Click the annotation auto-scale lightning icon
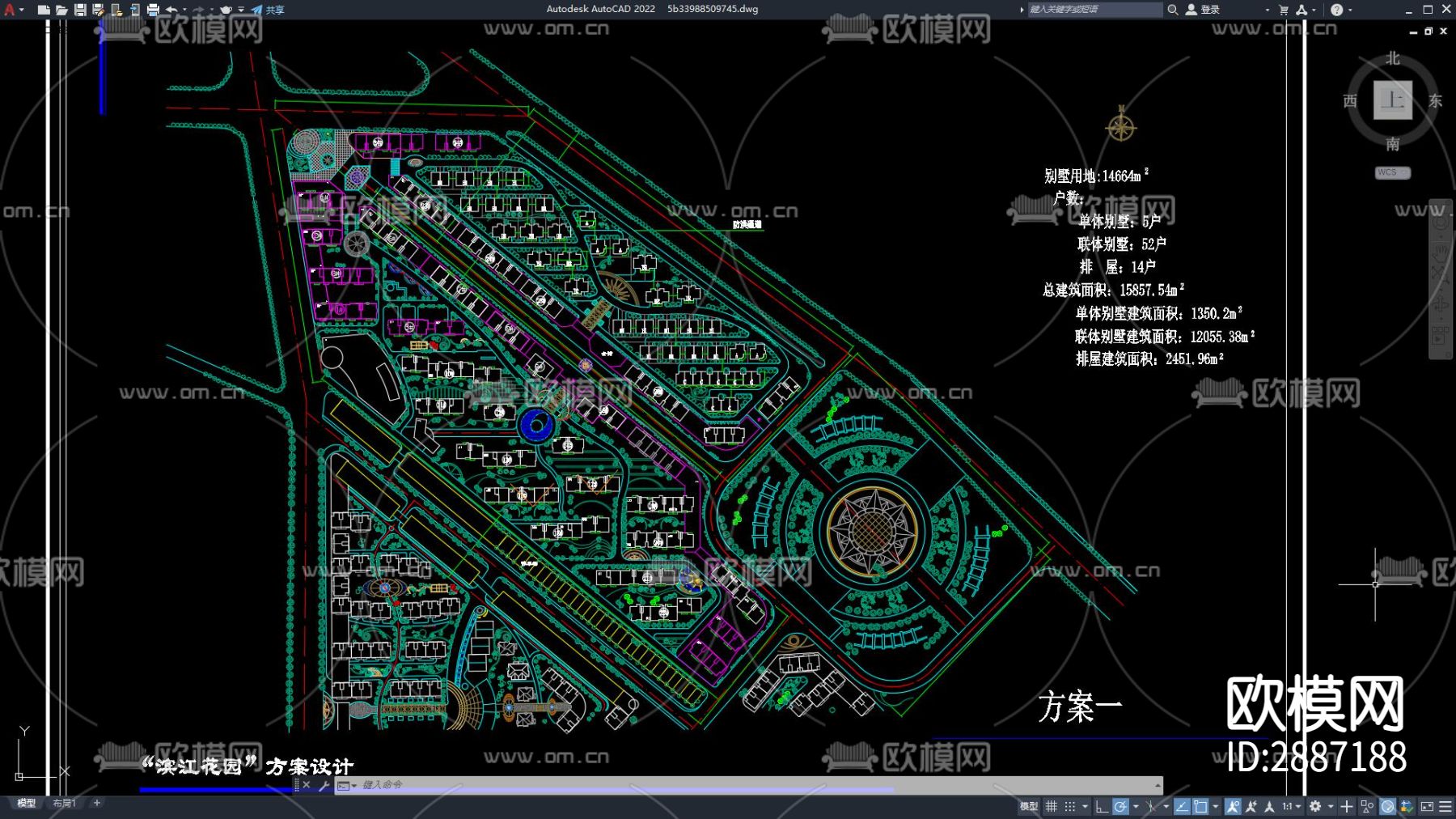The image size is (1456, 819). tap(1251, 806)
